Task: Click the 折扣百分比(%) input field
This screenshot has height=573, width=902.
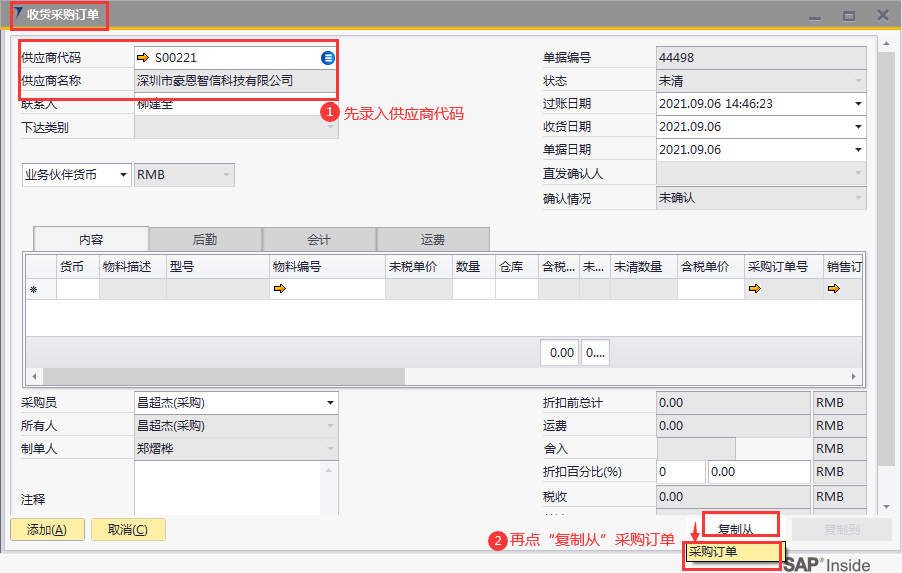Action: 680,472
